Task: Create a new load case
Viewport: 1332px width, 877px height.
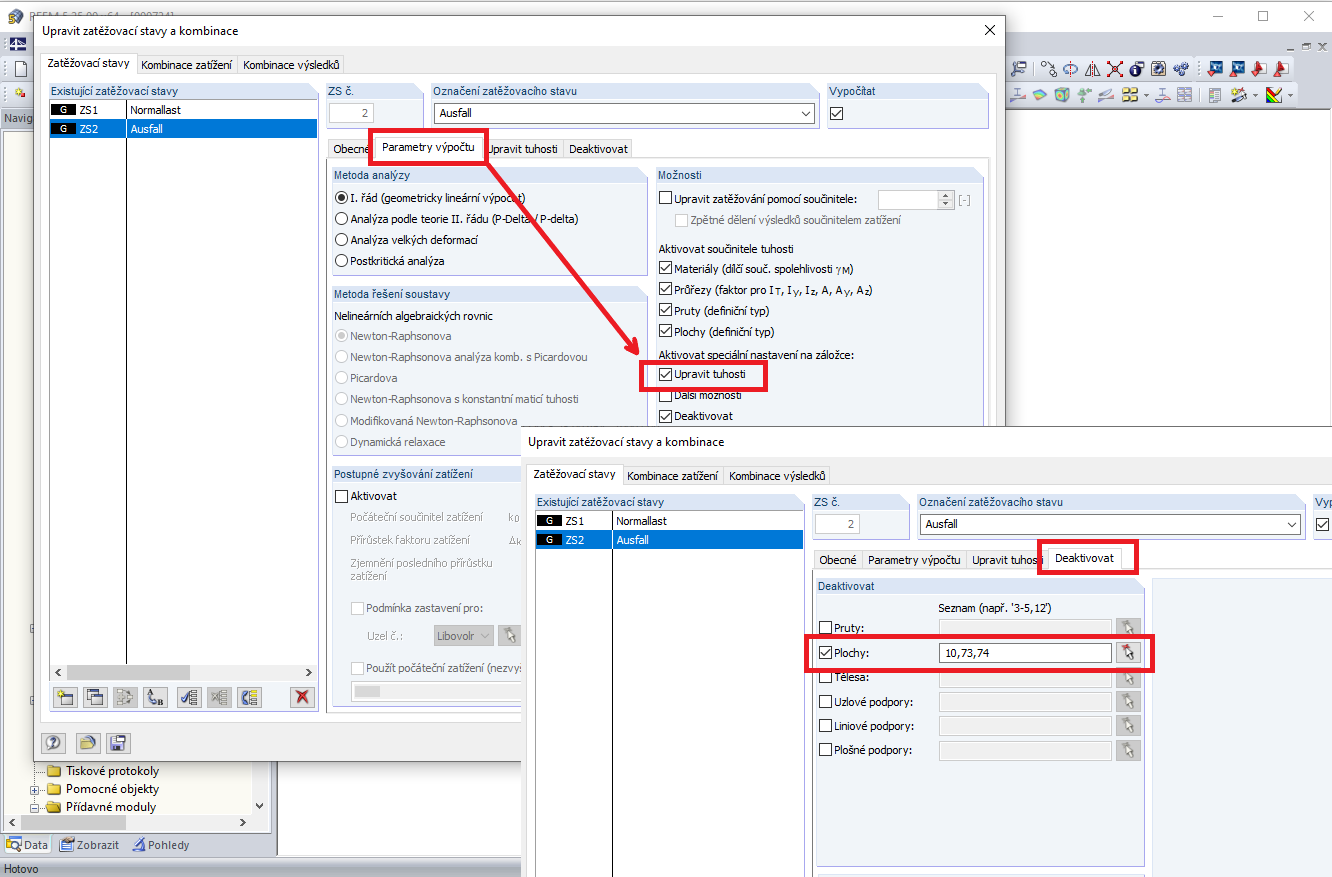Action: click(x=64, y=697)
